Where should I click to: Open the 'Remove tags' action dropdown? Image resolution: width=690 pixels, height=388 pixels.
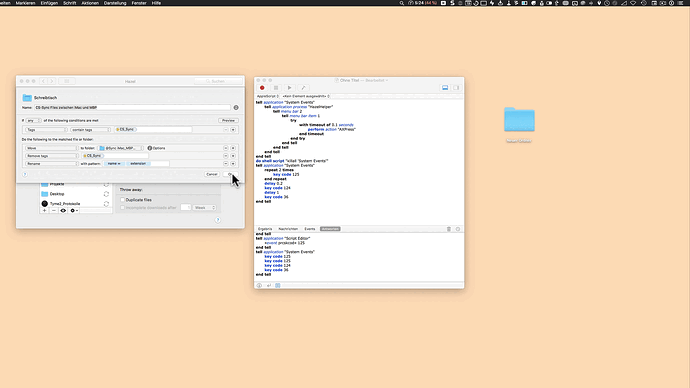pyautogui.click(x=51, y=156)
